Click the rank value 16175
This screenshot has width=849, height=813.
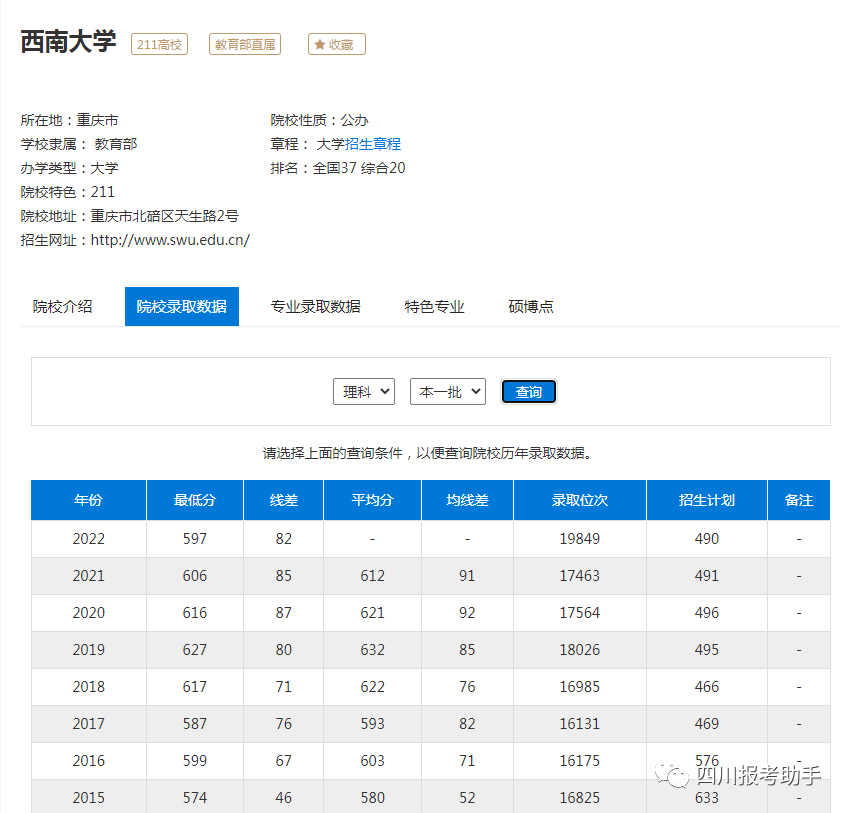[580, 760]
